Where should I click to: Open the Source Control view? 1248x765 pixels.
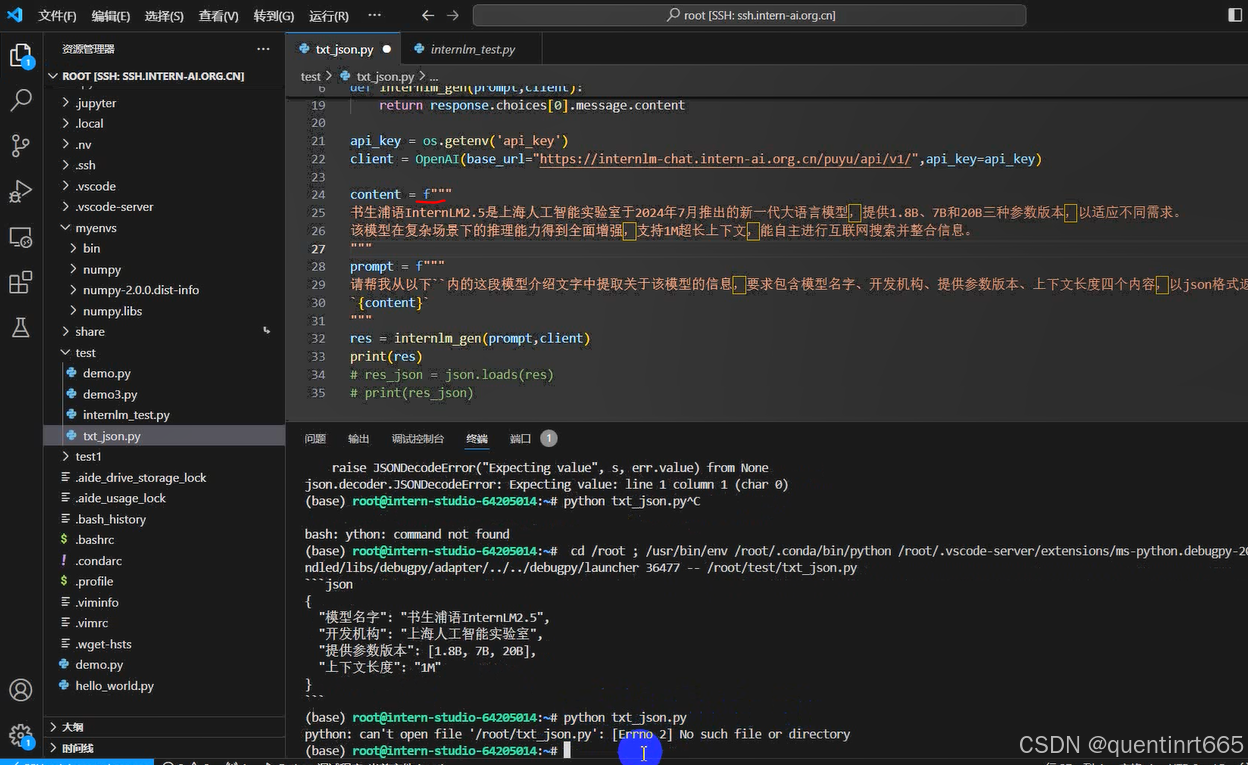click(20, 146)
